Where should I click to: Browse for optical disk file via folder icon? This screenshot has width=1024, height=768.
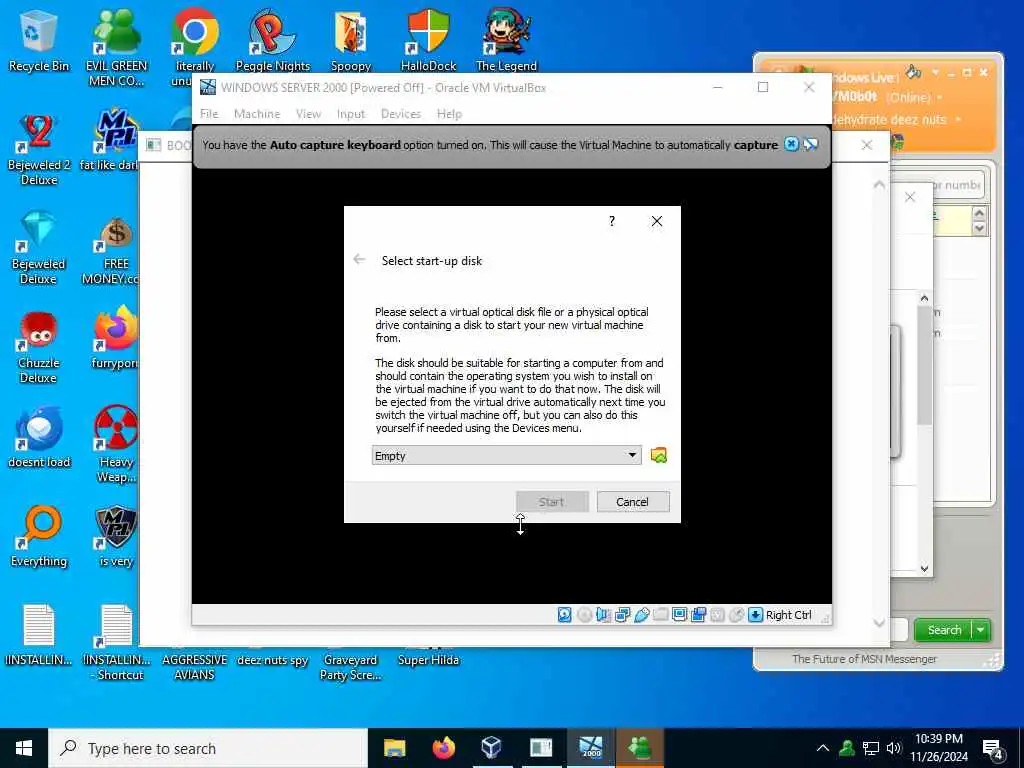point(658,455)
